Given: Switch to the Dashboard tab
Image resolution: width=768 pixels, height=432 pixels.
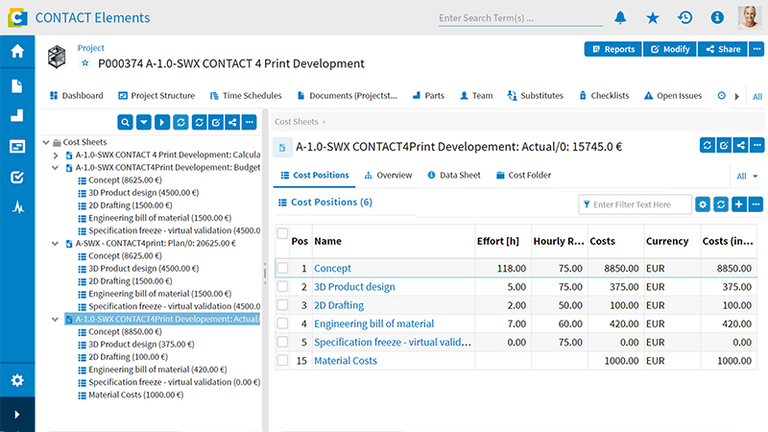Looking at the screenshot, I should click(x=76, y=96).
